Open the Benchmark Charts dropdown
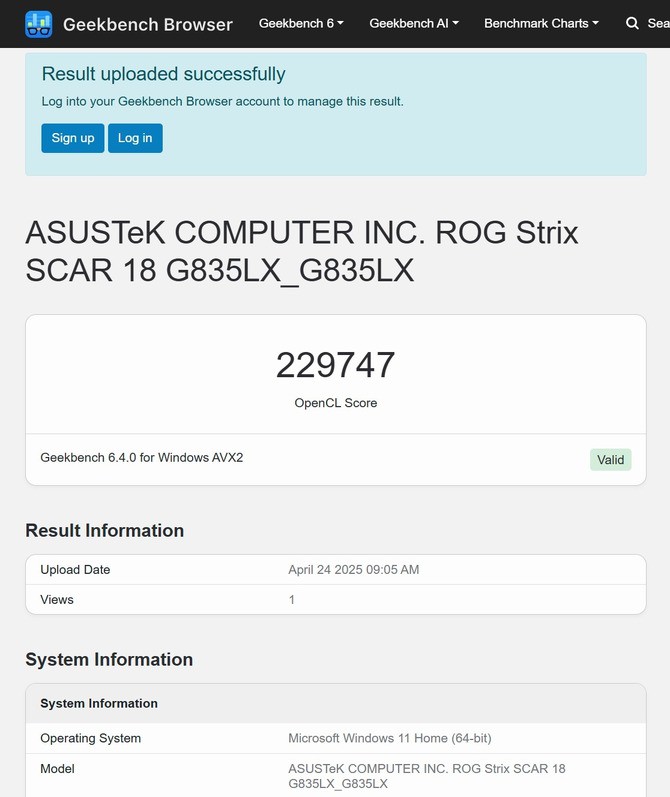The width and height of the screenshot is (670, 797). (541, 23)
